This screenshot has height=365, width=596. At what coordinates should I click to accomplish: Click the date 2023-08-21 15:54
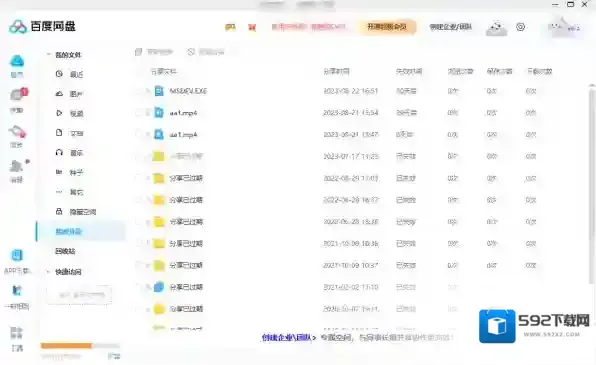pyautogui.click(x=351, y=113)
